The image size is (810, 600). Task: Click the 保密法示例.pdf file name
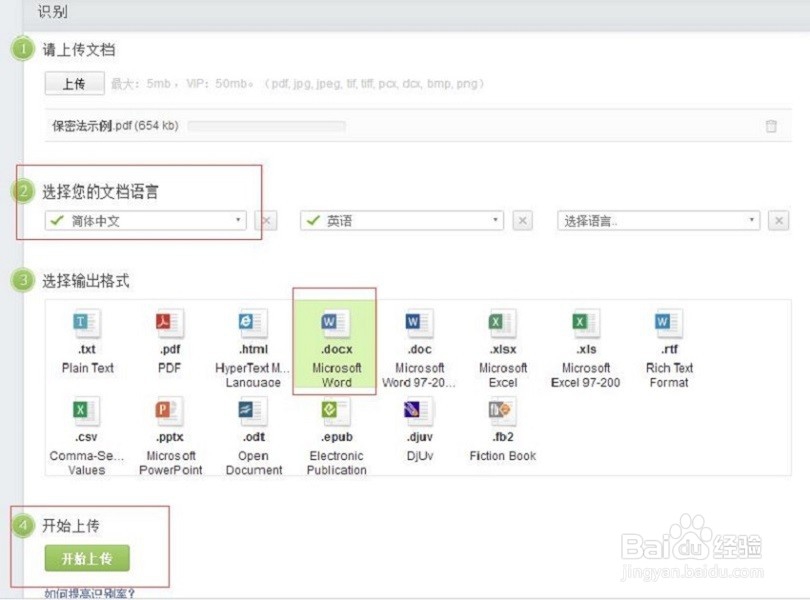coord(115,126)
